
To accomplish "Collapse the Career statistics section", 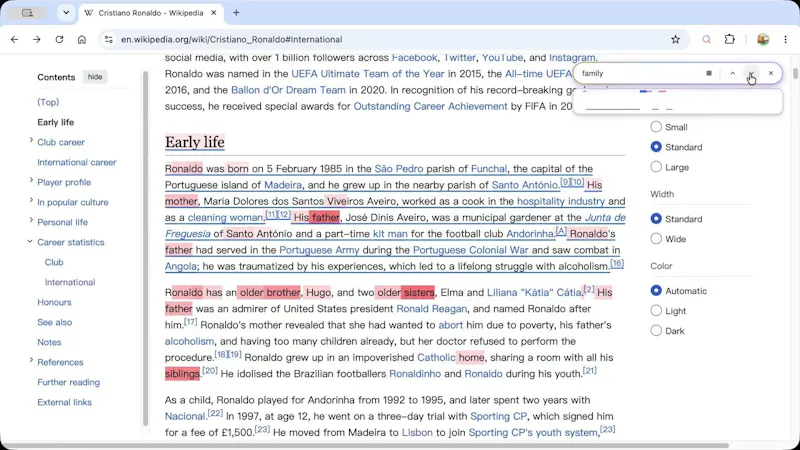I will coord(30,241).
